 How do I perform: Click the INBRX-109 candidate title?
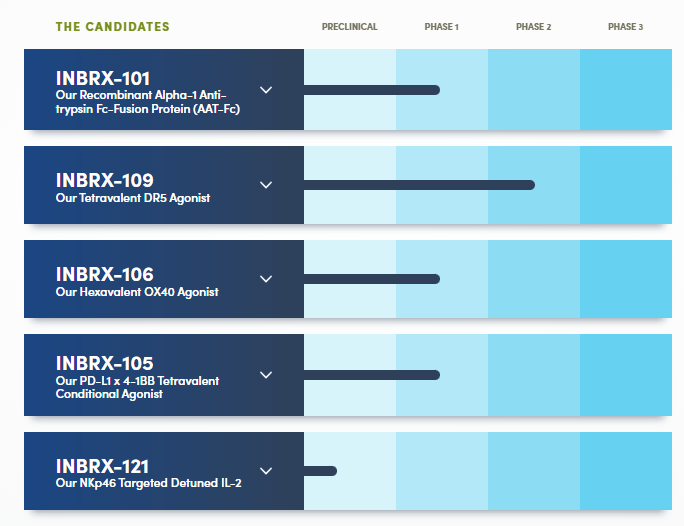(x=105, y=180)
